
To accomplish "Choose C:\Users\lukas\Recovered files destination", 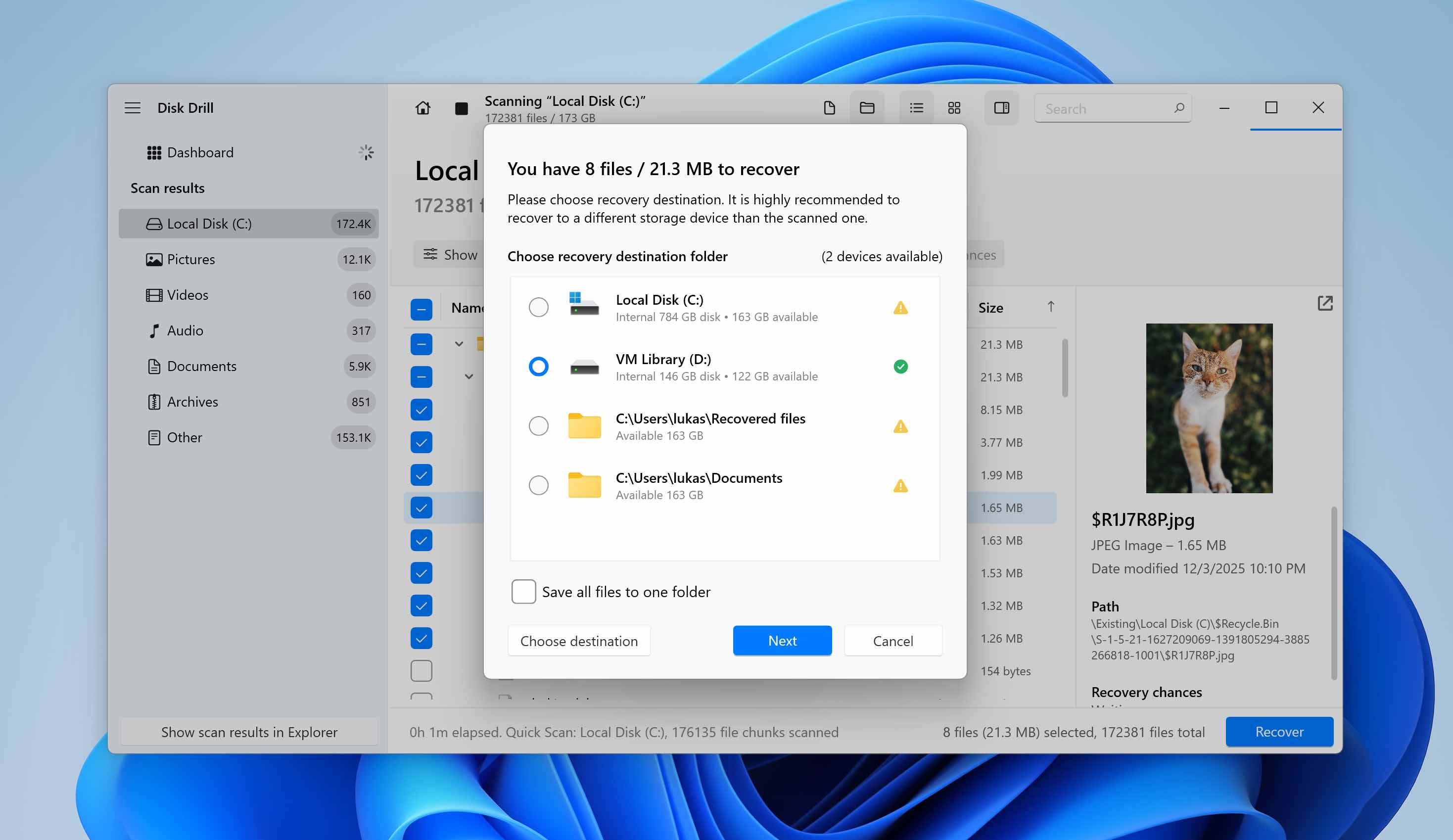I will (538, 426).
